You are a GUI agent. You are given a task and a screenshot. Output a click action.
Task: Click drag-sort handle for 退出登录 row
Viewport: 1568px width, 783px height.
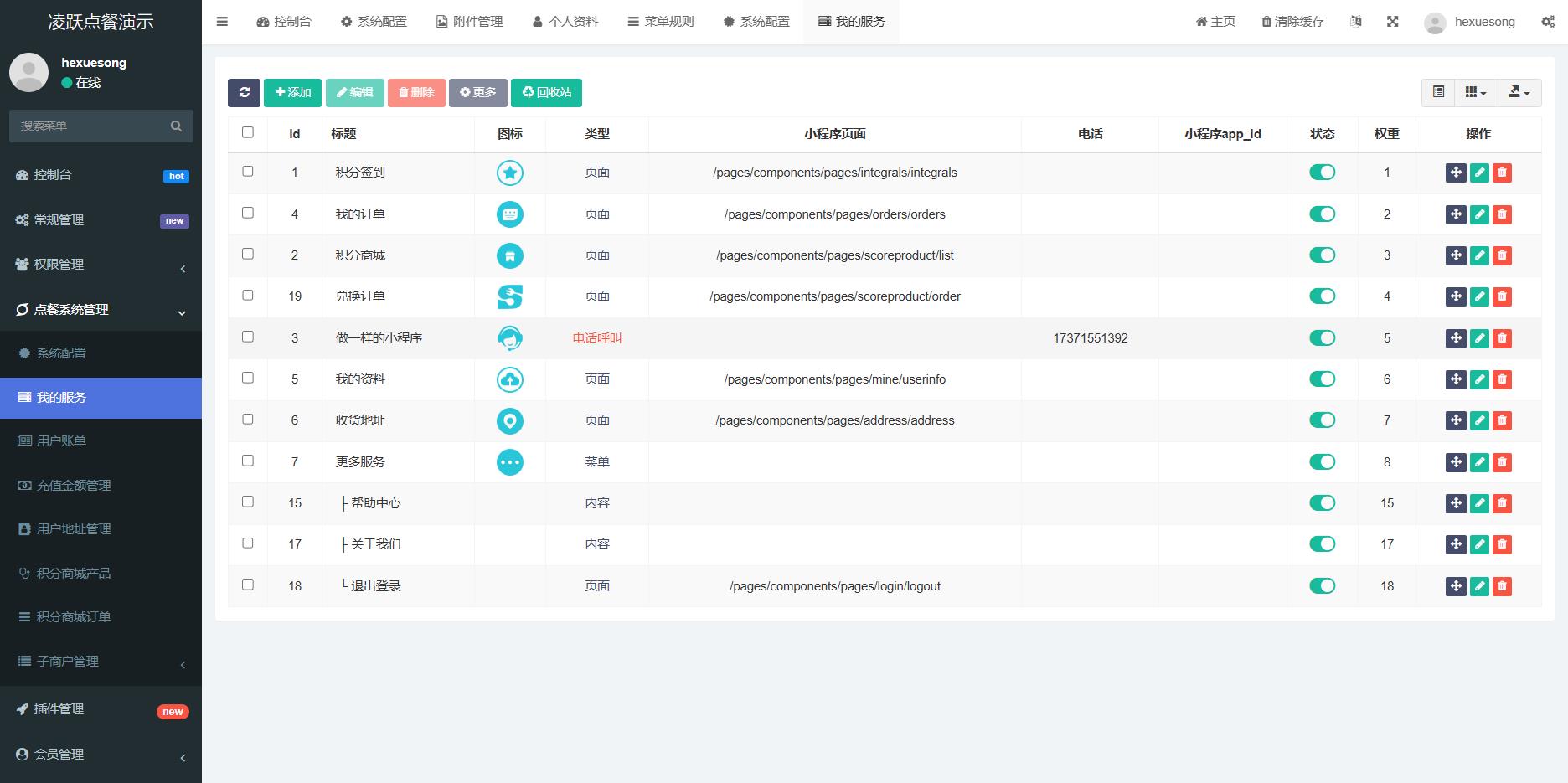[x=1456, y=586]
